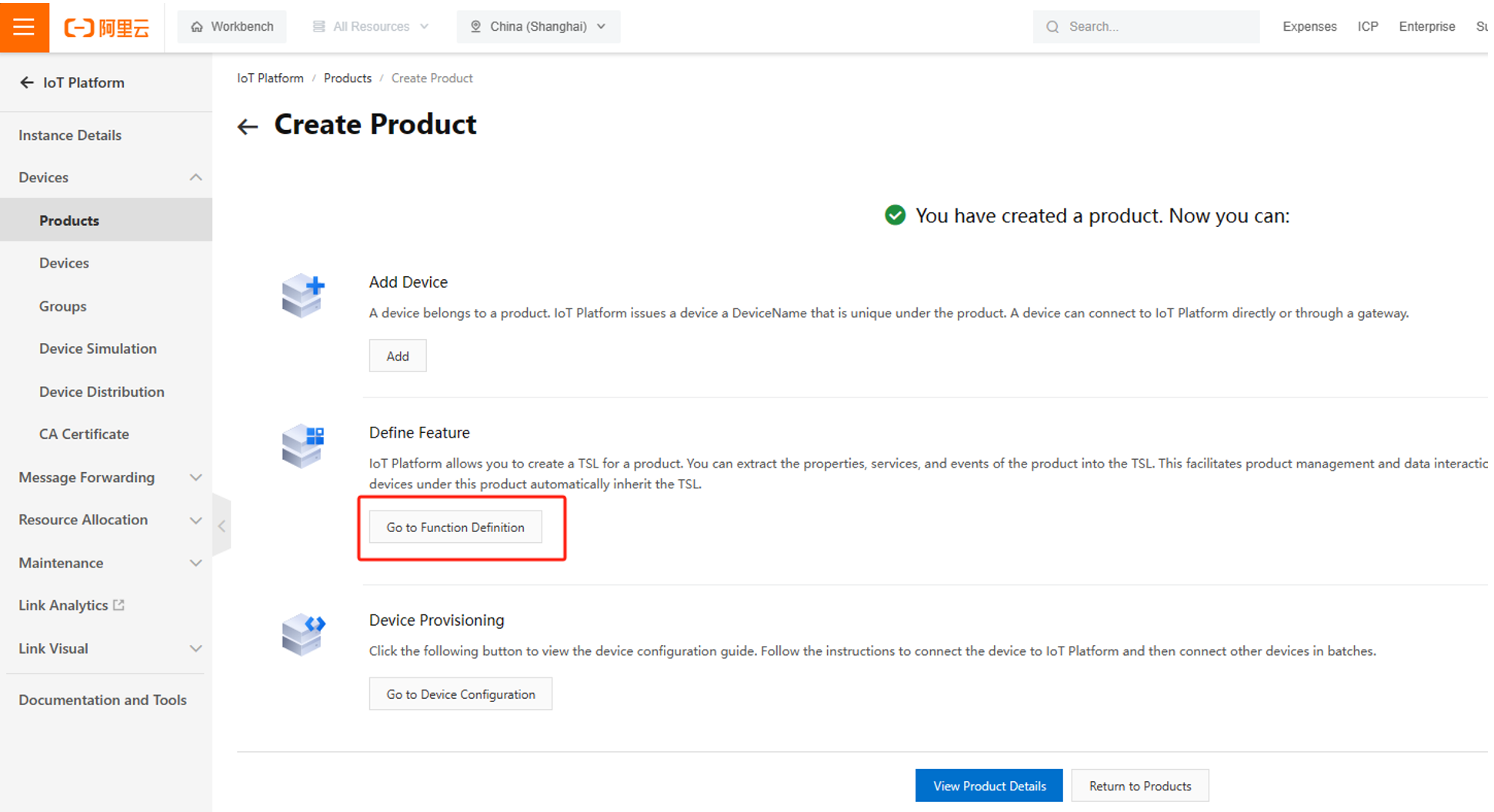Collapse the sidebar using the handle arrow
Screen dimensions: 1494x812
(x=222, y=527)
